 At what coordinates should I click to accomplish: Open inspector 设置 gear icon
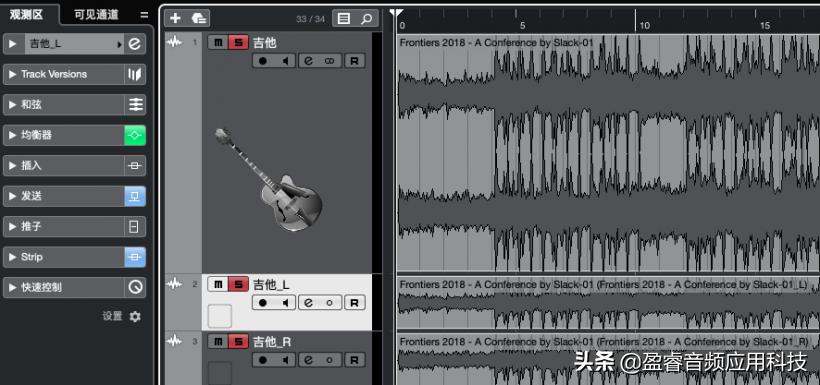pos(135,316)
